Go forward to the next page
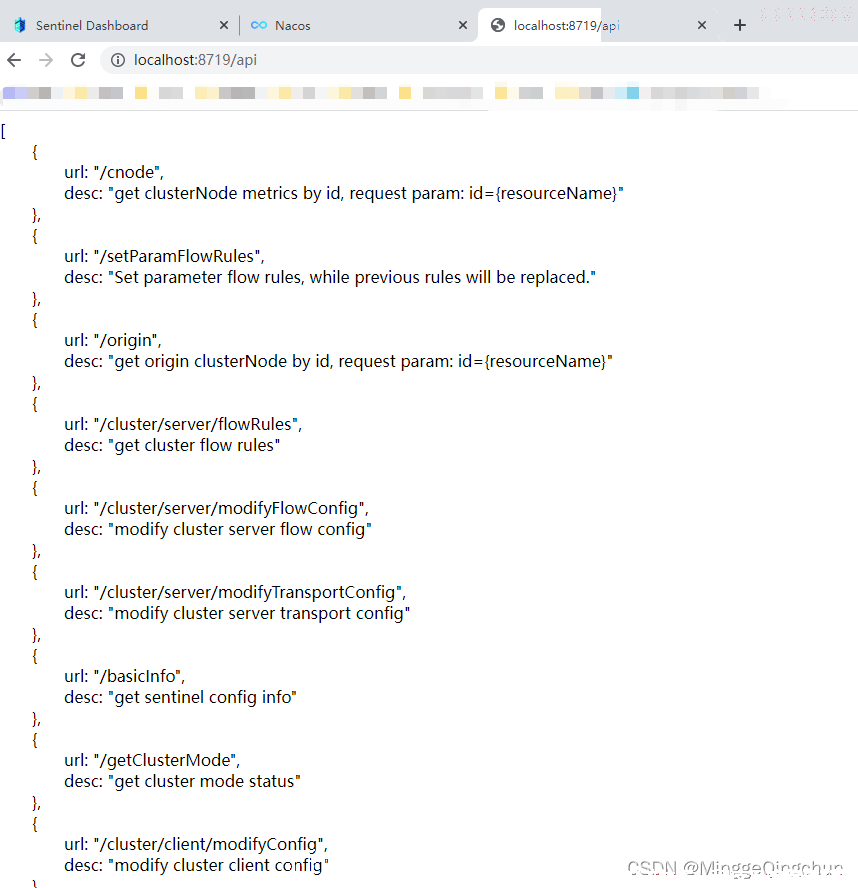Image resolution: width=858 pixels, height=888 pixels. 46,60
